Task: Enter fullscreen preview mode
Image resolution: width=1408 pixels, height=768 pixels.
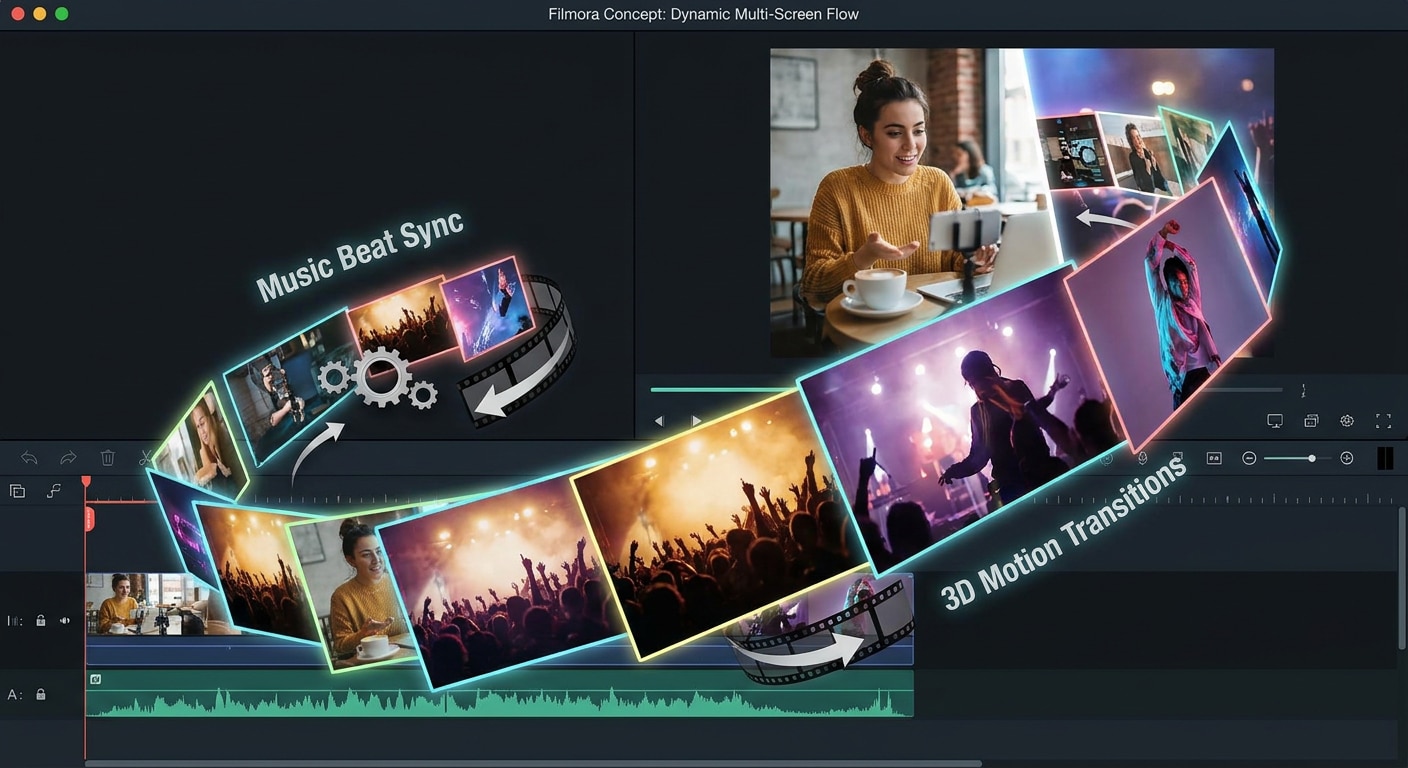Action: tap(1384, 421)
